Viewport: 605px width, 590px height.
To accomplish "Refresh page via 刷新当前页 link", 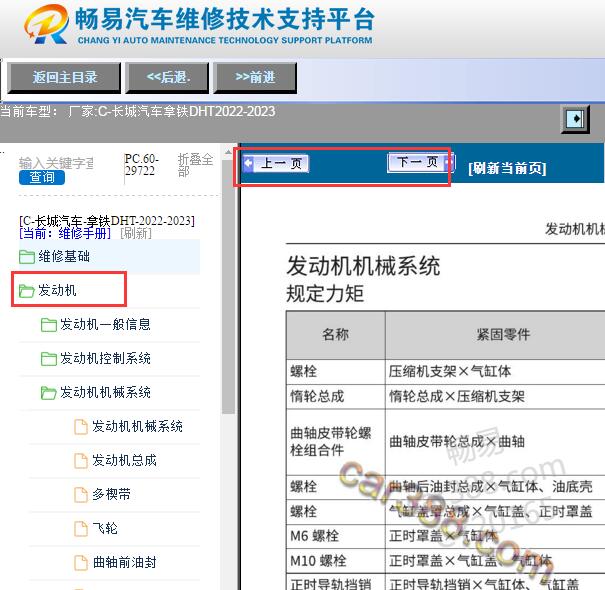I will coord(507,168).
